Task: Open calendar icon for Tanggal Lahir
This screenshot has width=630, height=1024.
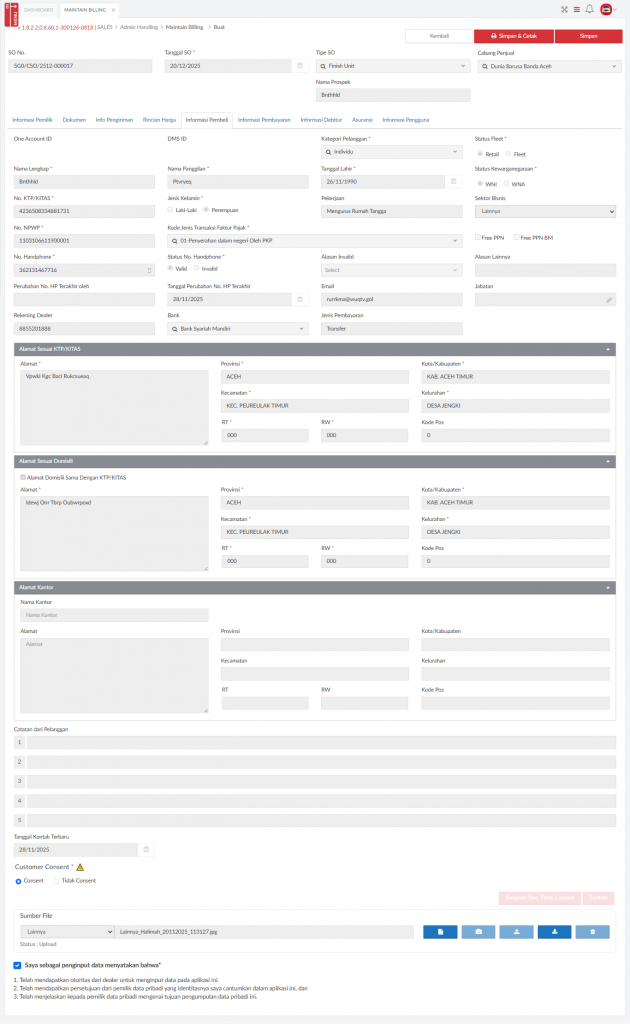Action: pos(454,181)
